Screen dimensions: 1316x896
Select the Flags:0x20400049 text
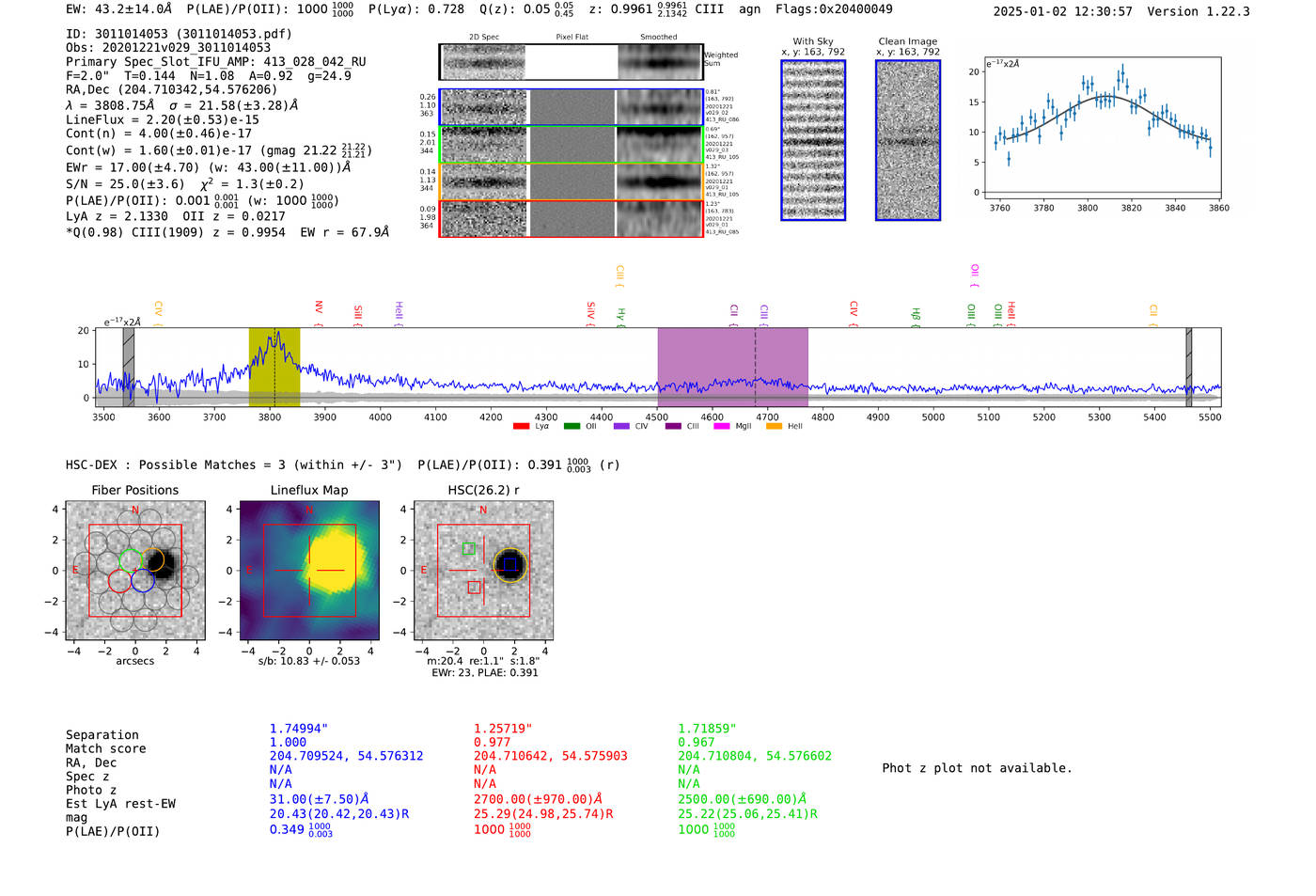[x=835, y=9]
